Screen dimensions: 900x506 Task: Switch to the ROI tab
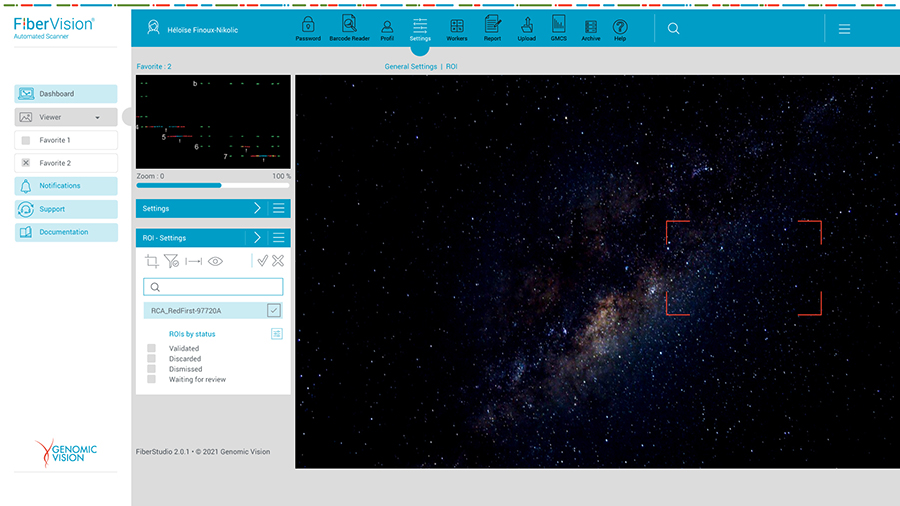[x=452, y=67]
